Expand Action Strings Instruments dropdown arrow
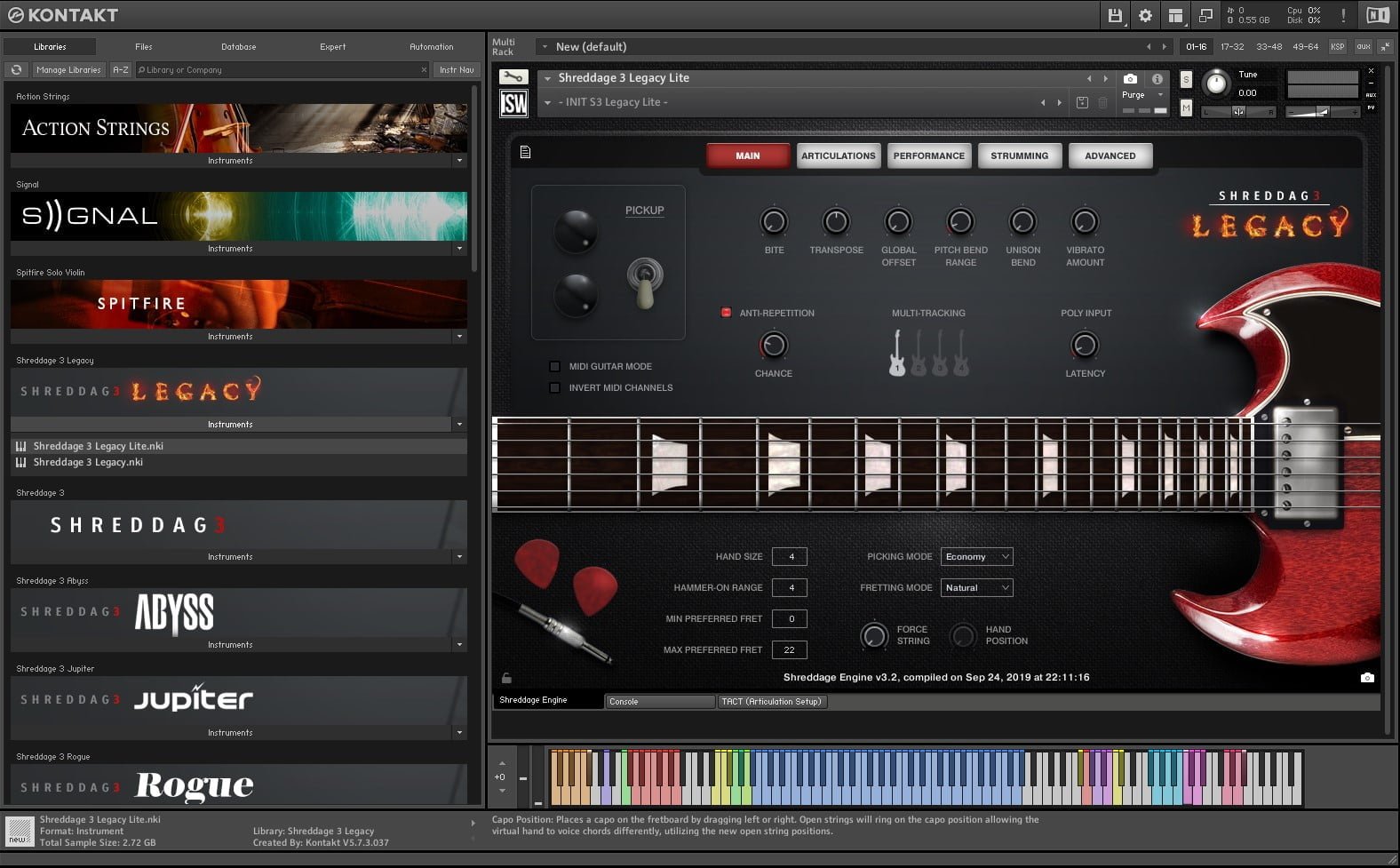 pos(459,161)
